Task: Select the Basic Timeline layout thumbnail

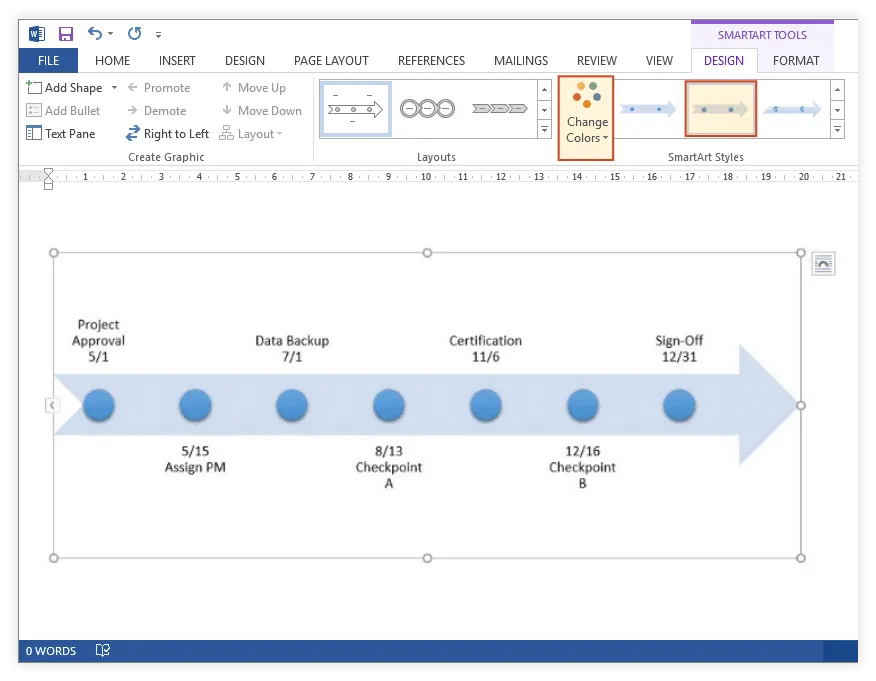Action: coord(356,109)
